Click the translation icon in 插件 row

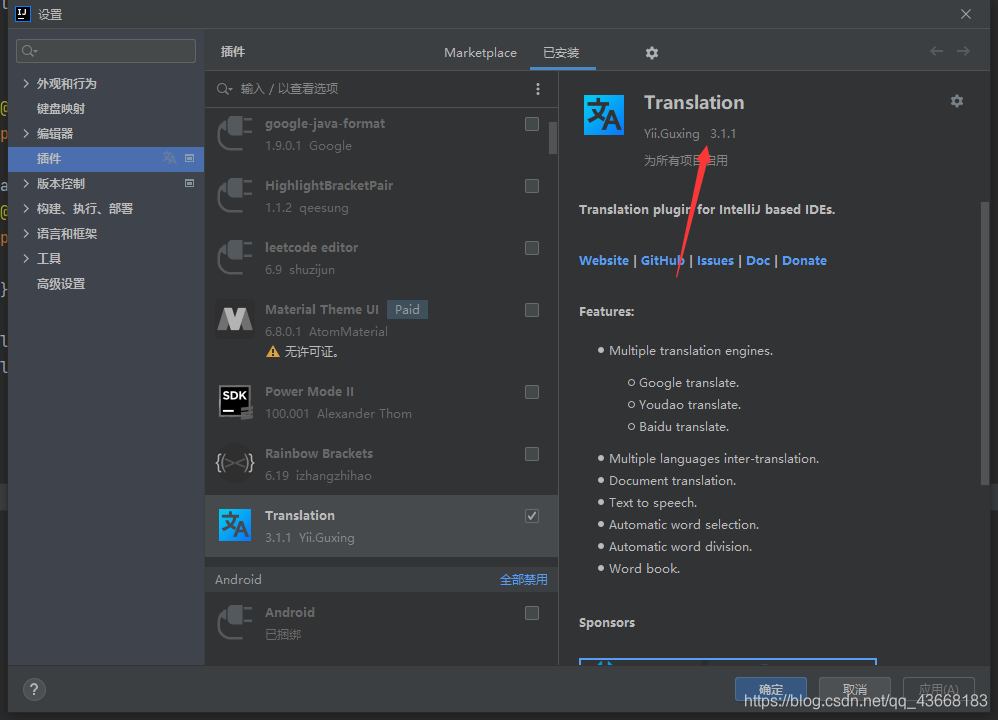click(169, 158)
